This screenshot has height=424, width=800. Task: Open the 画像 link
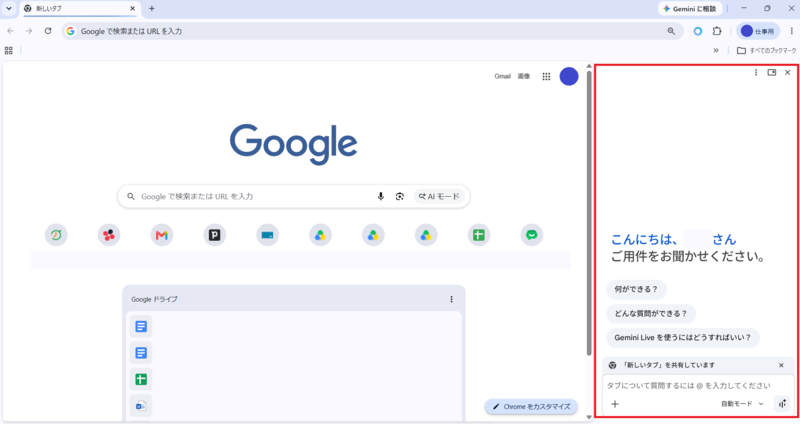(x=524, y=77)
